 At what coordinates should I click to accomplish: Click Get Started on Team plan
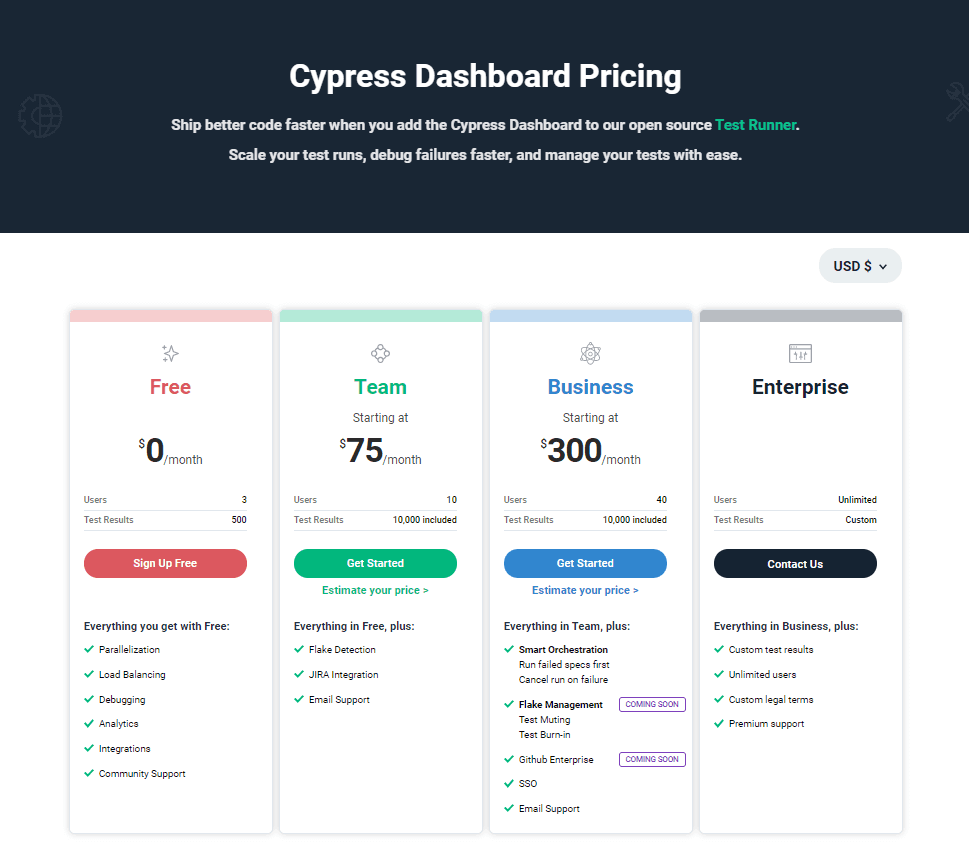tap(375, 563)
